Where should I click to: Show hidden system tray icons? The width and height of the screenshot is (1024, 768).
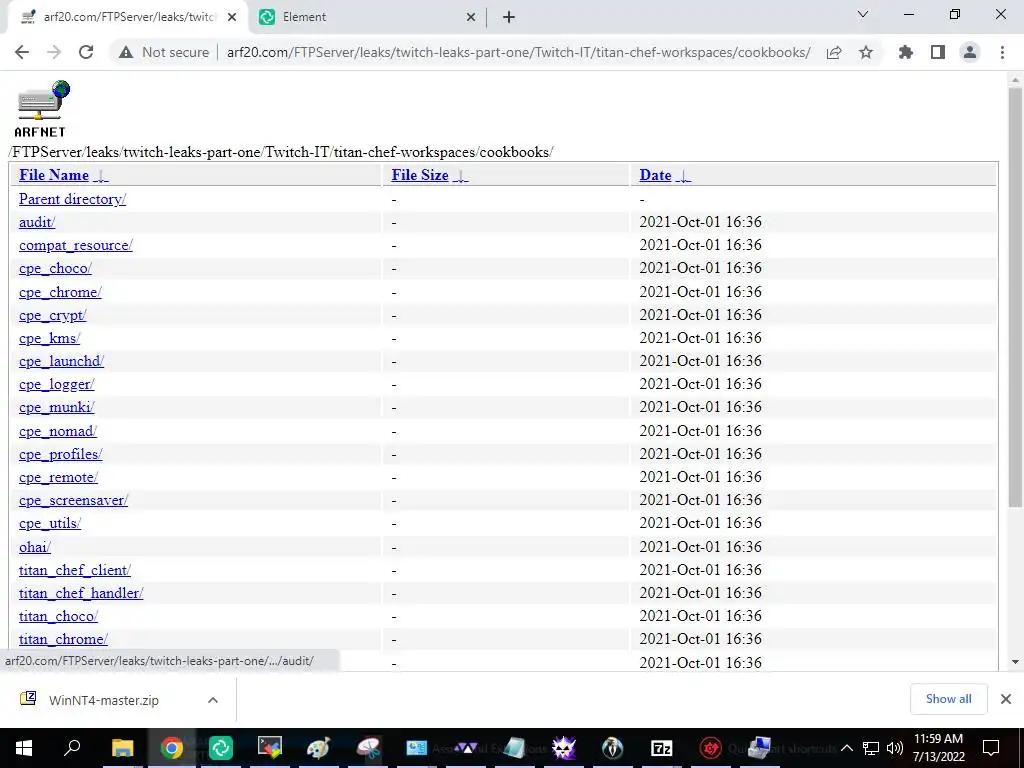846,748
